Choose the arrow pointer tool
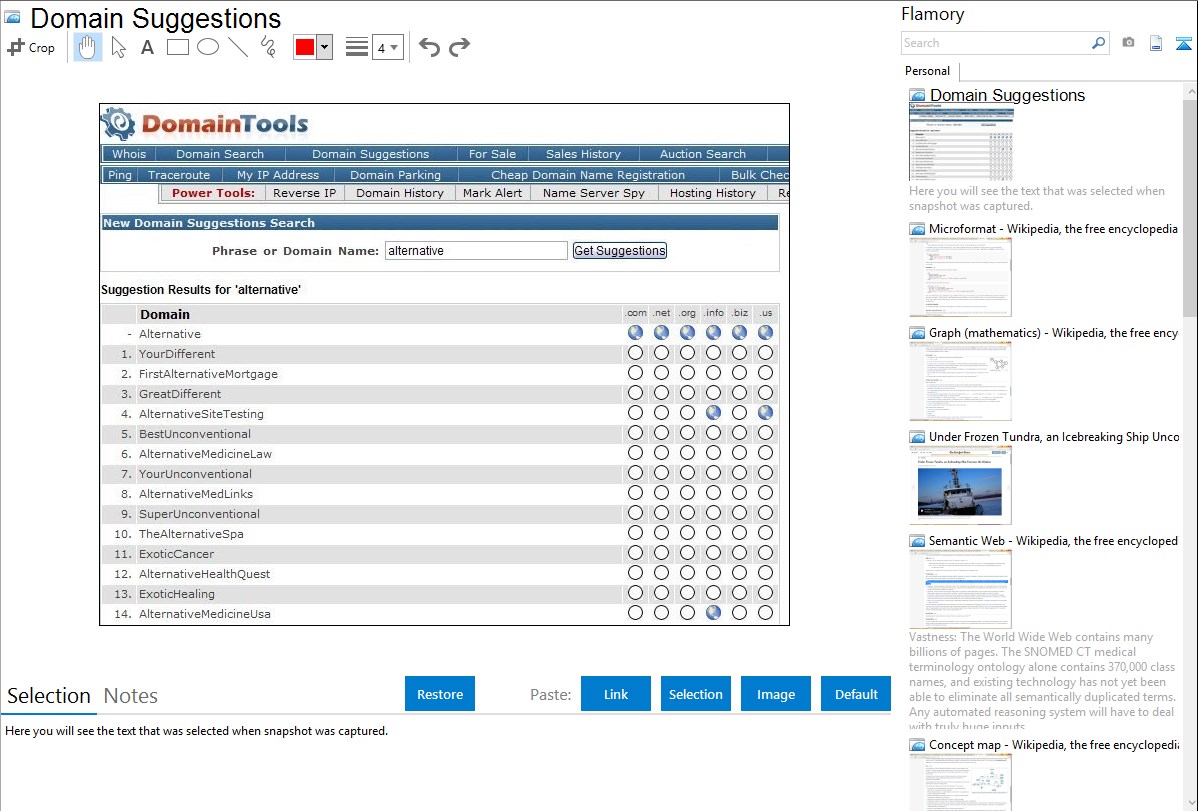This screenshot has width=1198, height=811. coord(118,47)
